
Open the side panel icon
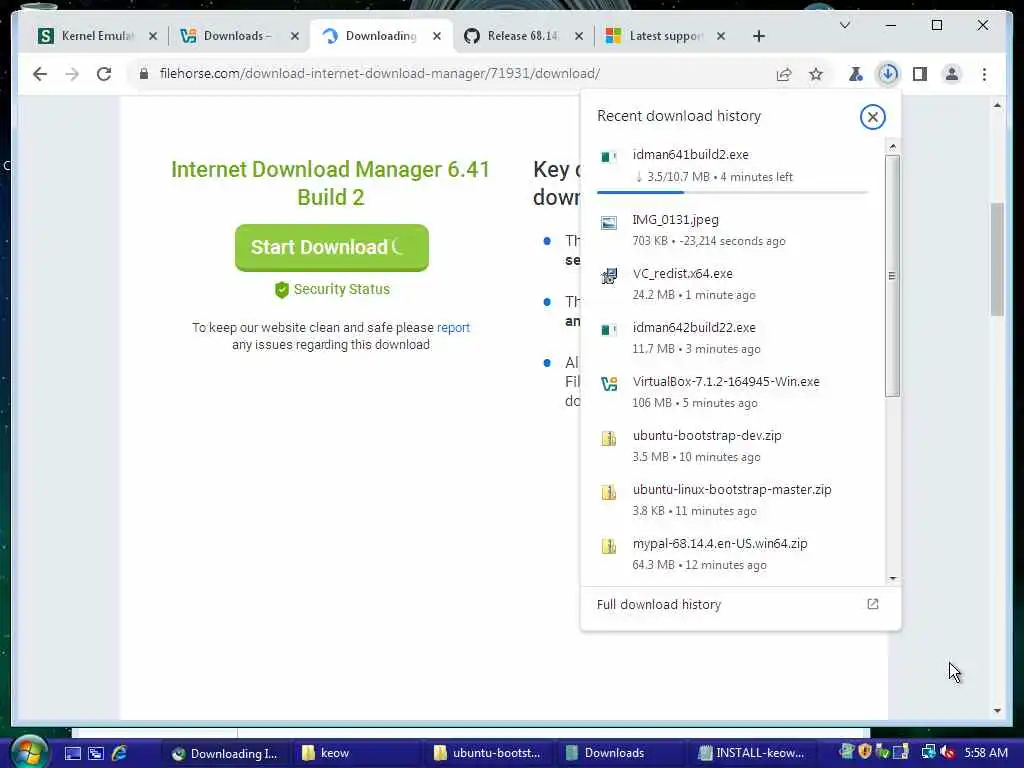tap(920, 74)
